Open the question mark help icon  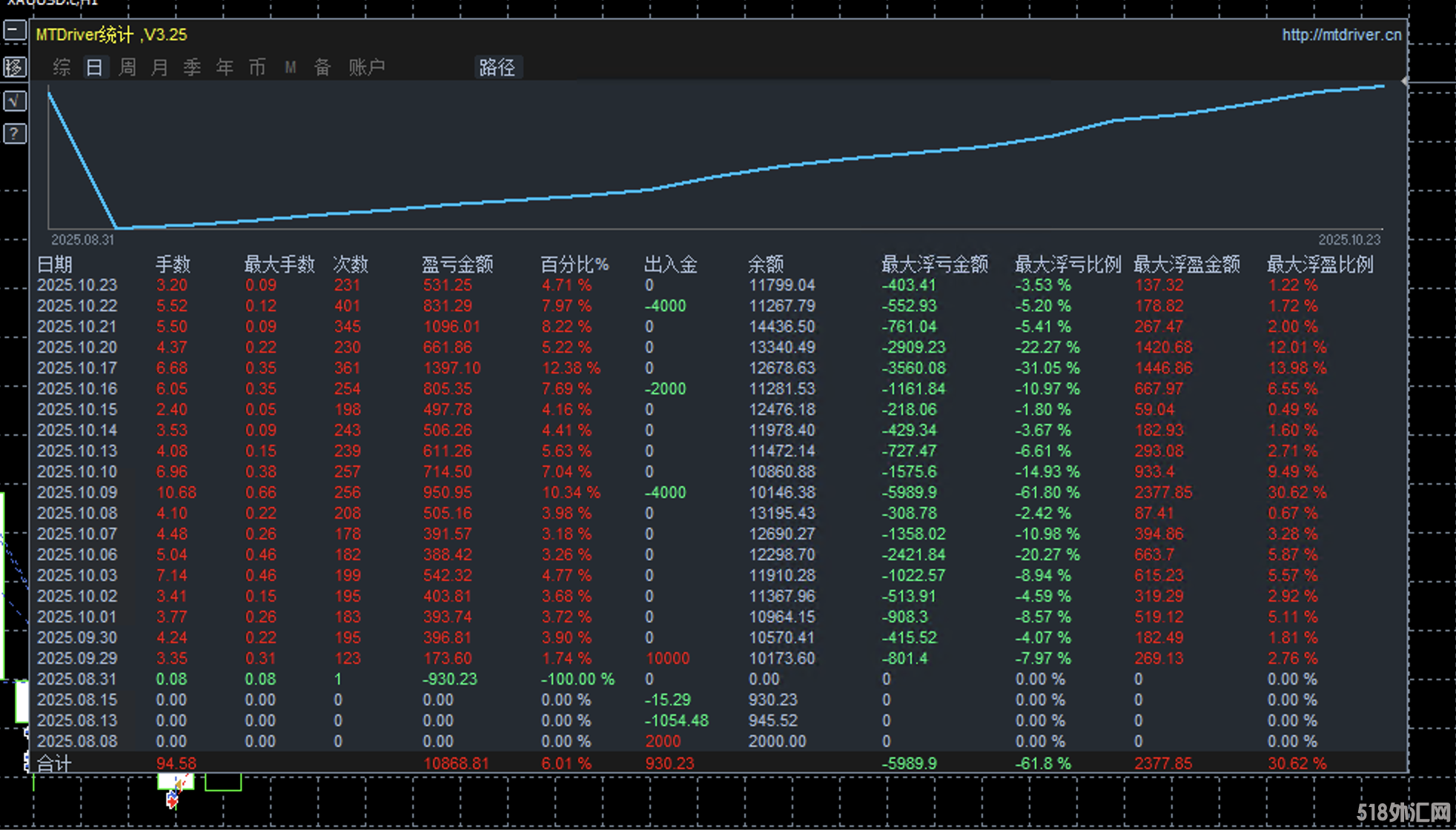coord(15,134)
